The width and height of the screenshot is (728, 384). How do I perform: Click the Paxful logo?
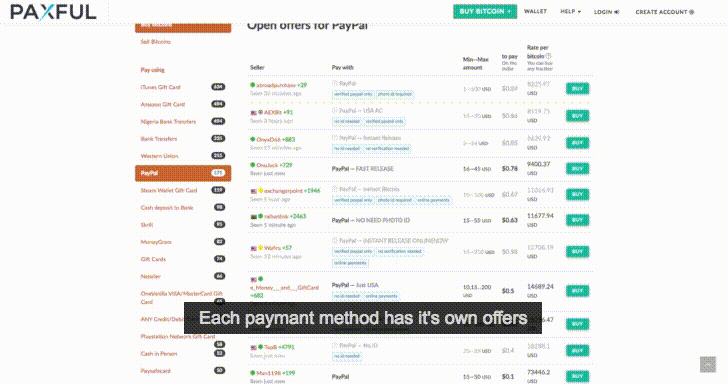coord(53,12)
